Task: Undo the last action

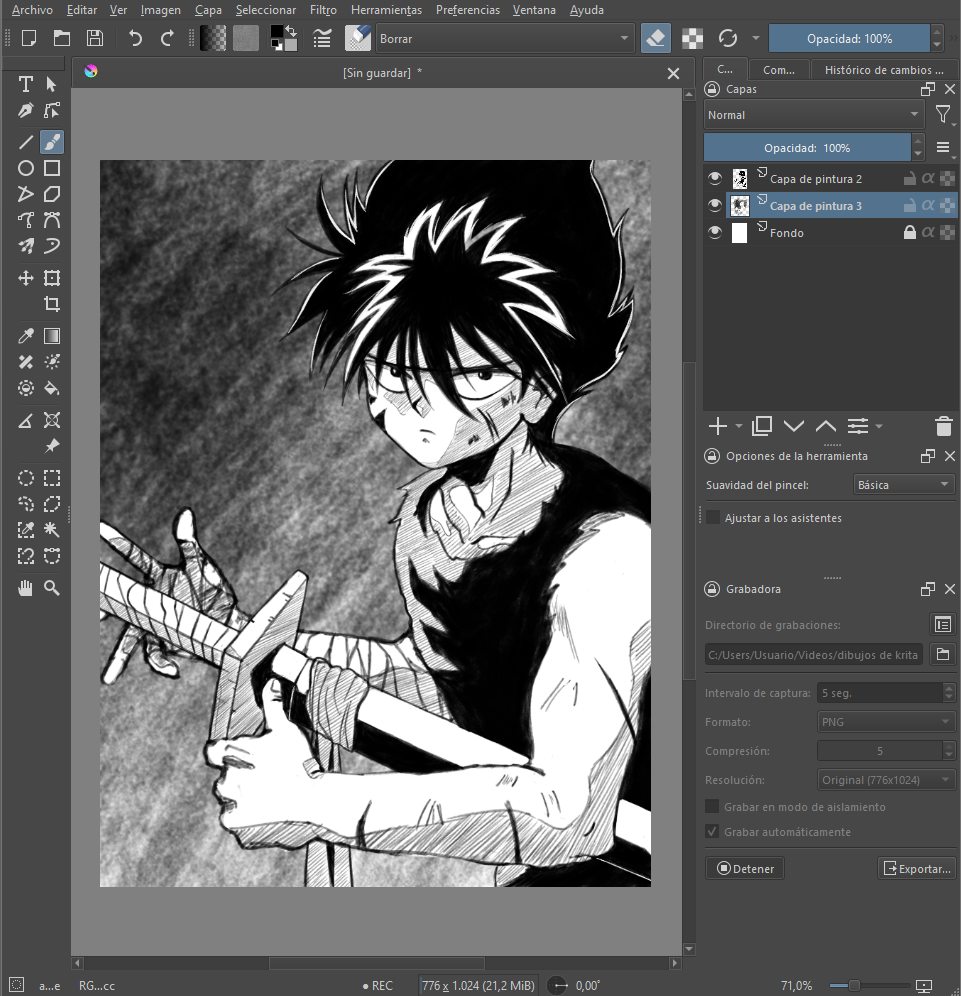Action: [x=135, y=39]
